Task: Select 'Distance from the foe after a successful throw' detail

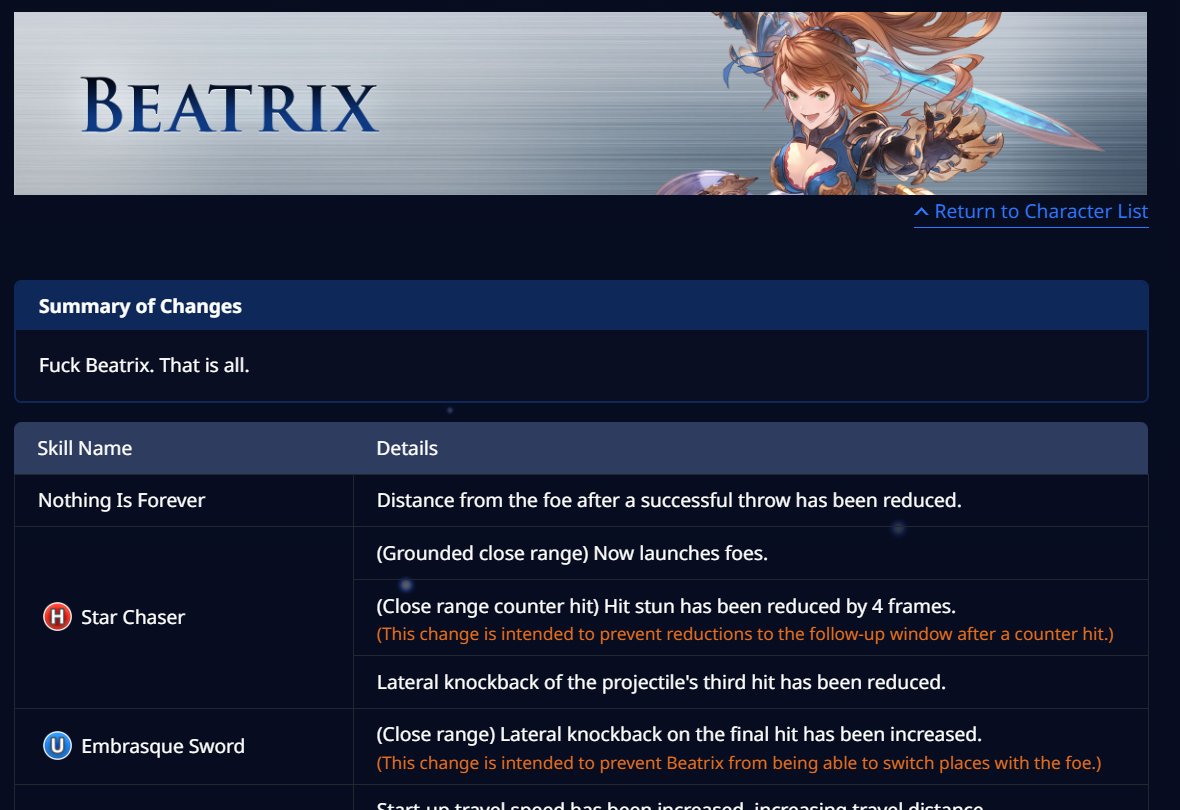Action: click(669, 501)
